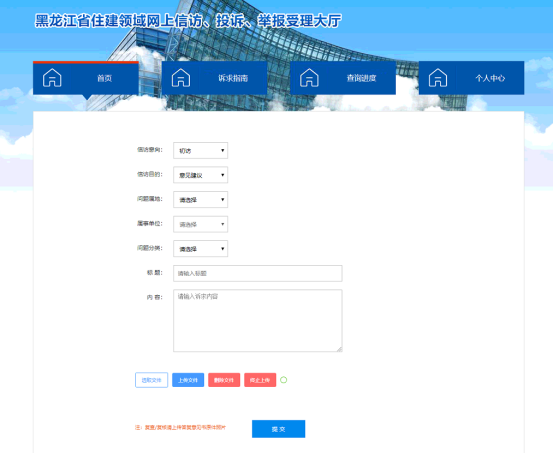Click the red 停止上传 button

click(260, 380)
